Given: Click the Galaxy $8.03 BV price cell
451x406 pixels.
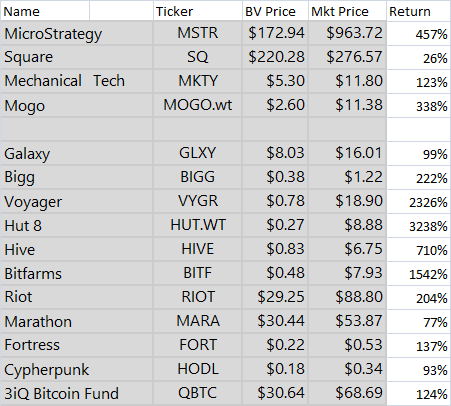Looking at the screenshot, I should click(275, 153).
